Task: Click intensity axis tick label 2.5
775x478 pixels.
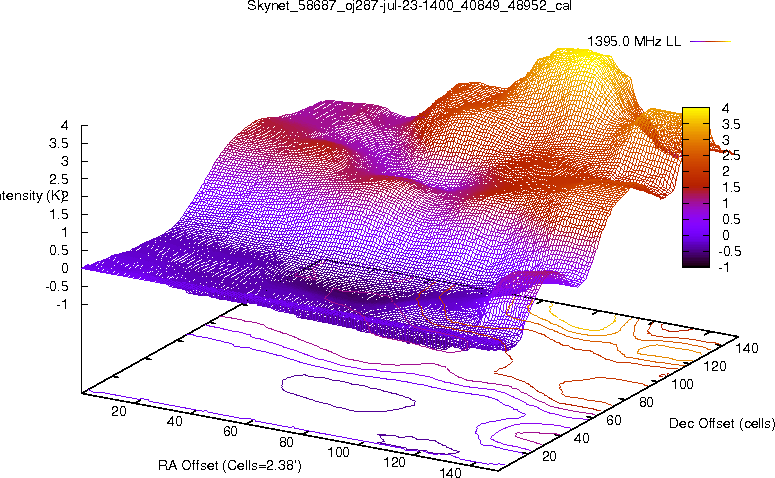Action: (58, 179)
